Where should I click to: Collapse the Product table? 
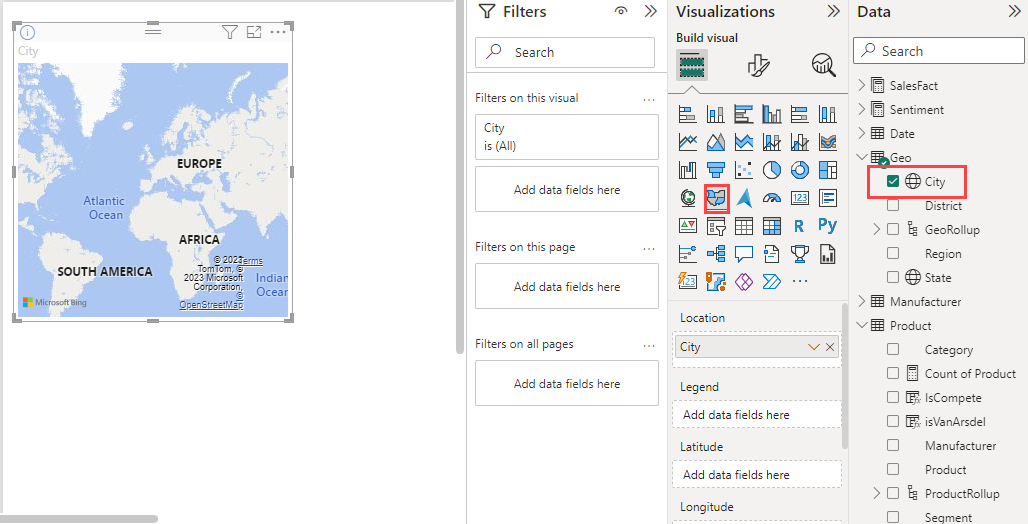(862, 325)
